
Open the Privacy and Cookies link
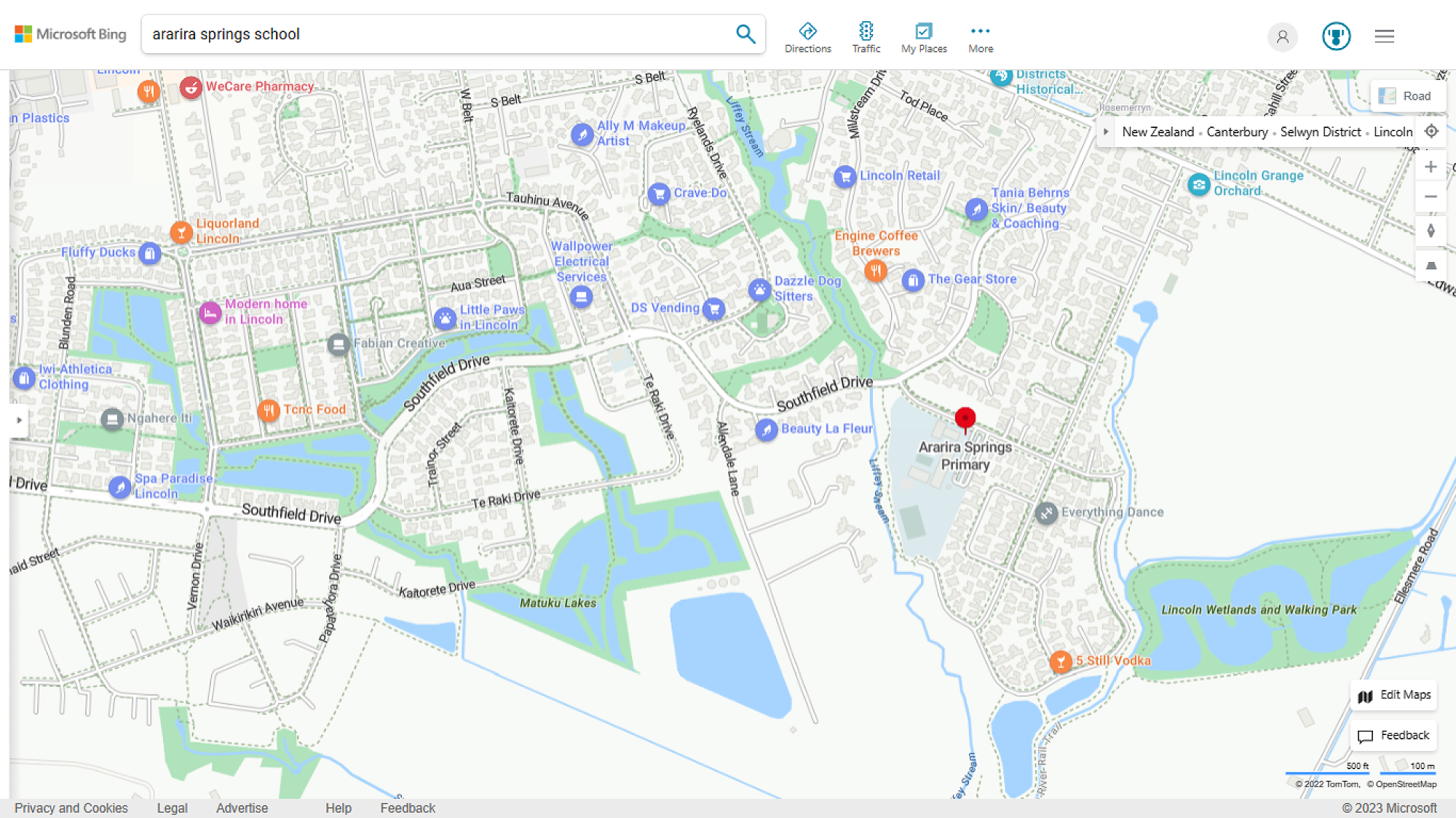[71, 808]
